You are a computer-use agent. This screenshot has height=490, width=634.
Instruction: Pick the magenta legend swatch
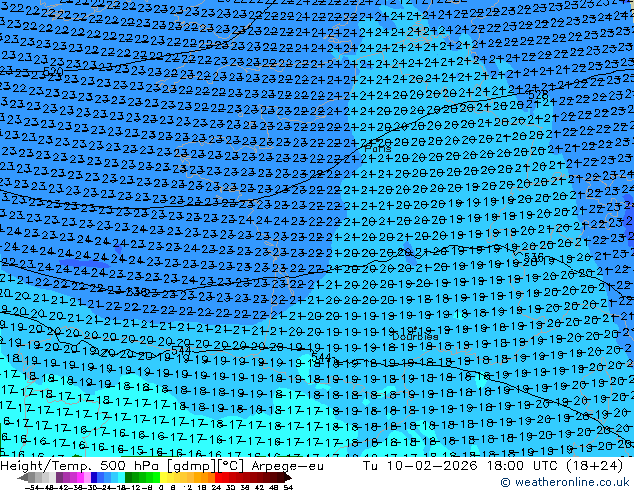click(x=80, y=478)
